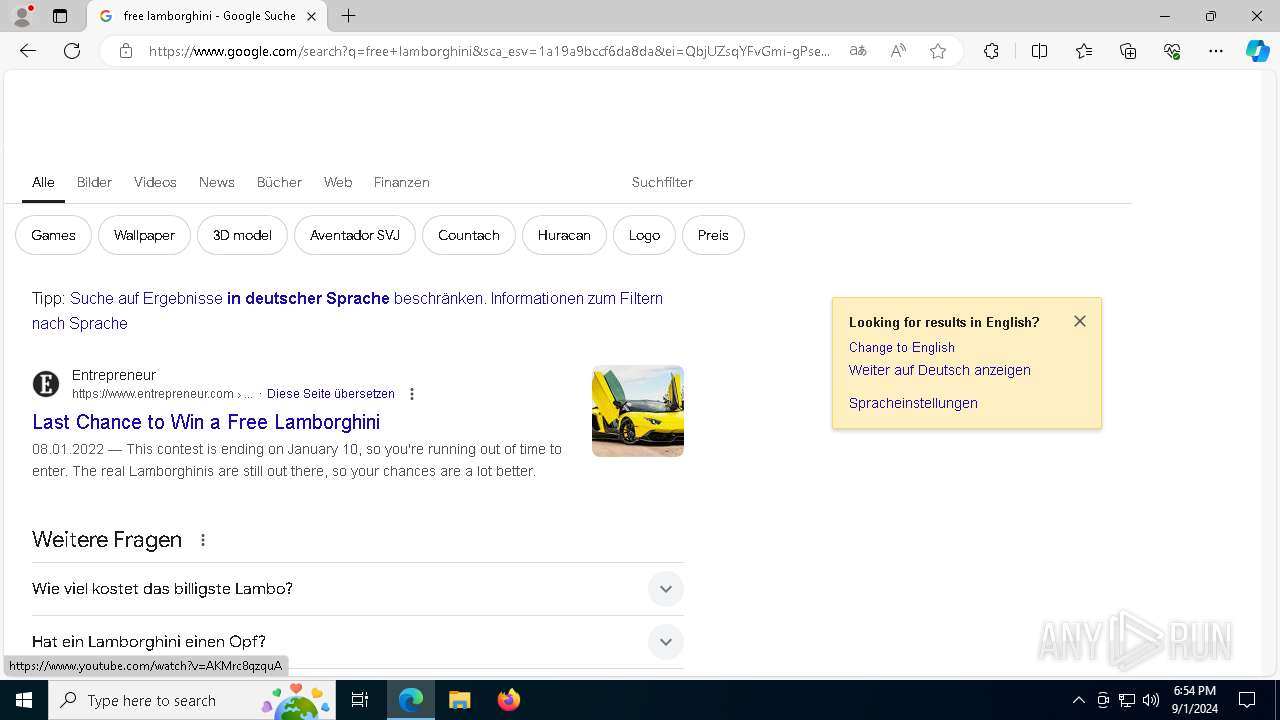Toggle split screen view
This screenshot has width=1280, height=720.
click(x=1039, y=51)
